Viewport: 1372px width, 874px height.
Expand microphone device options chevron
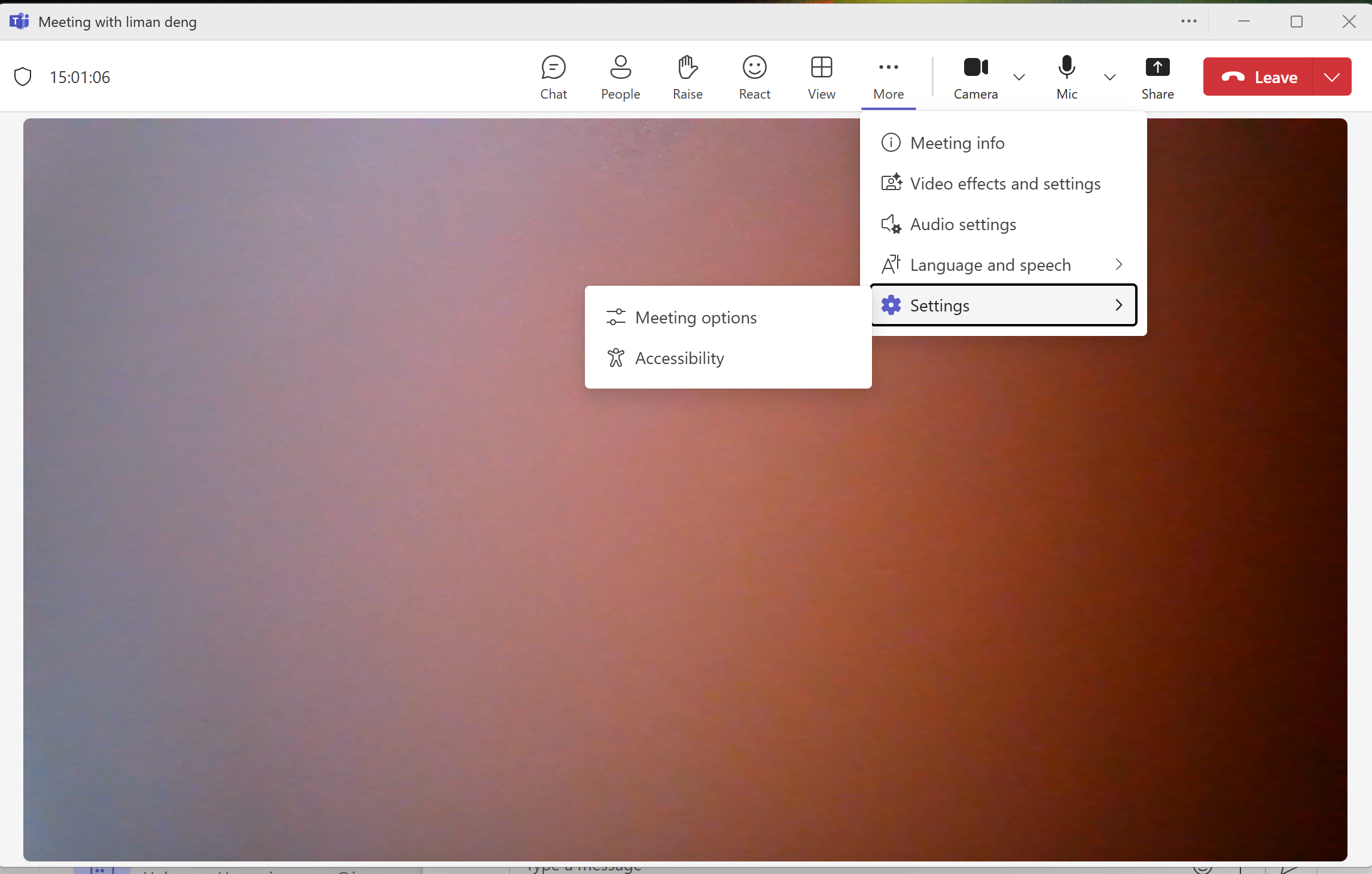1109,77
